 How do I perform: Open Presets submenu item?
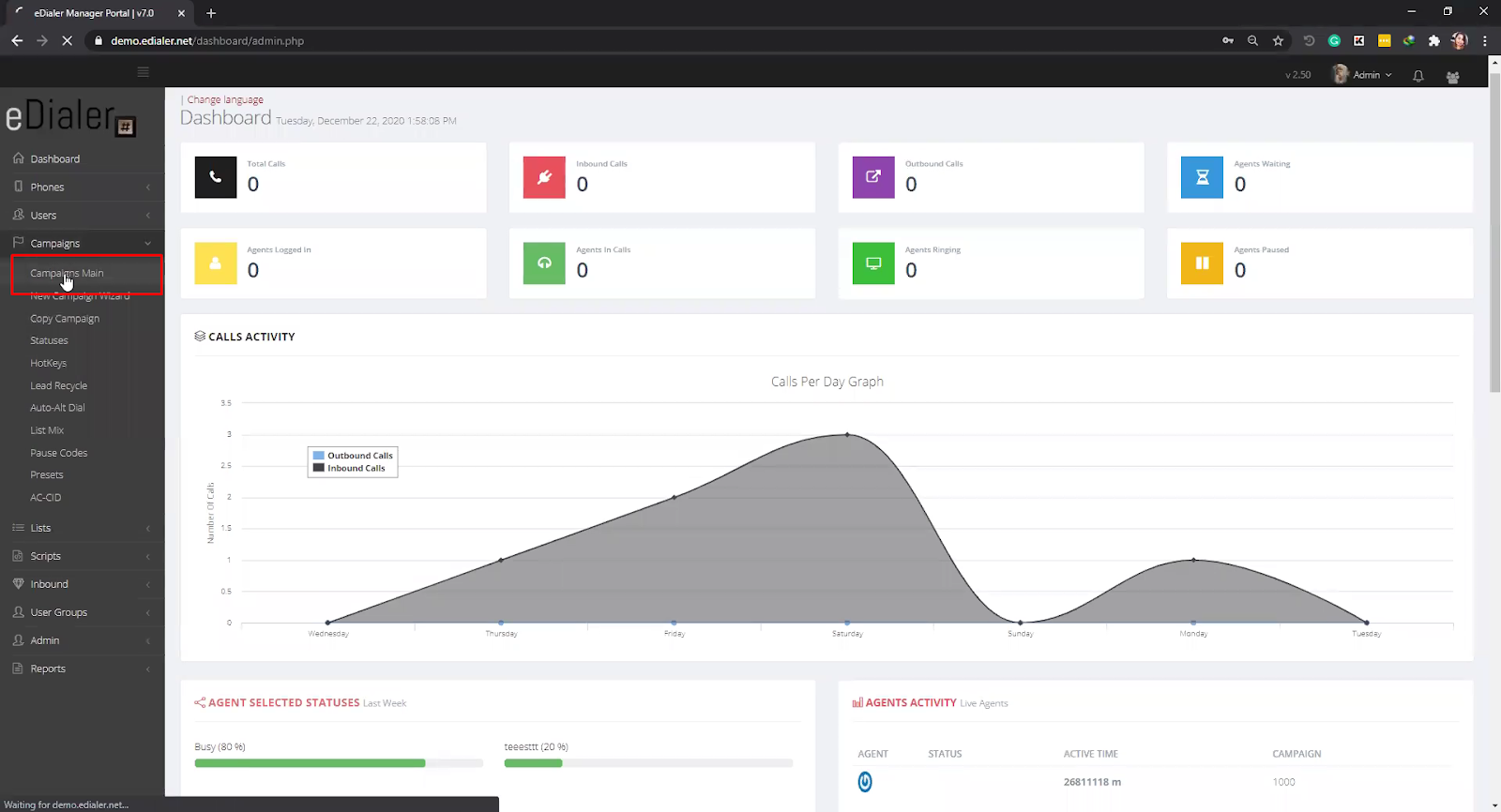(x=47, y=475)
